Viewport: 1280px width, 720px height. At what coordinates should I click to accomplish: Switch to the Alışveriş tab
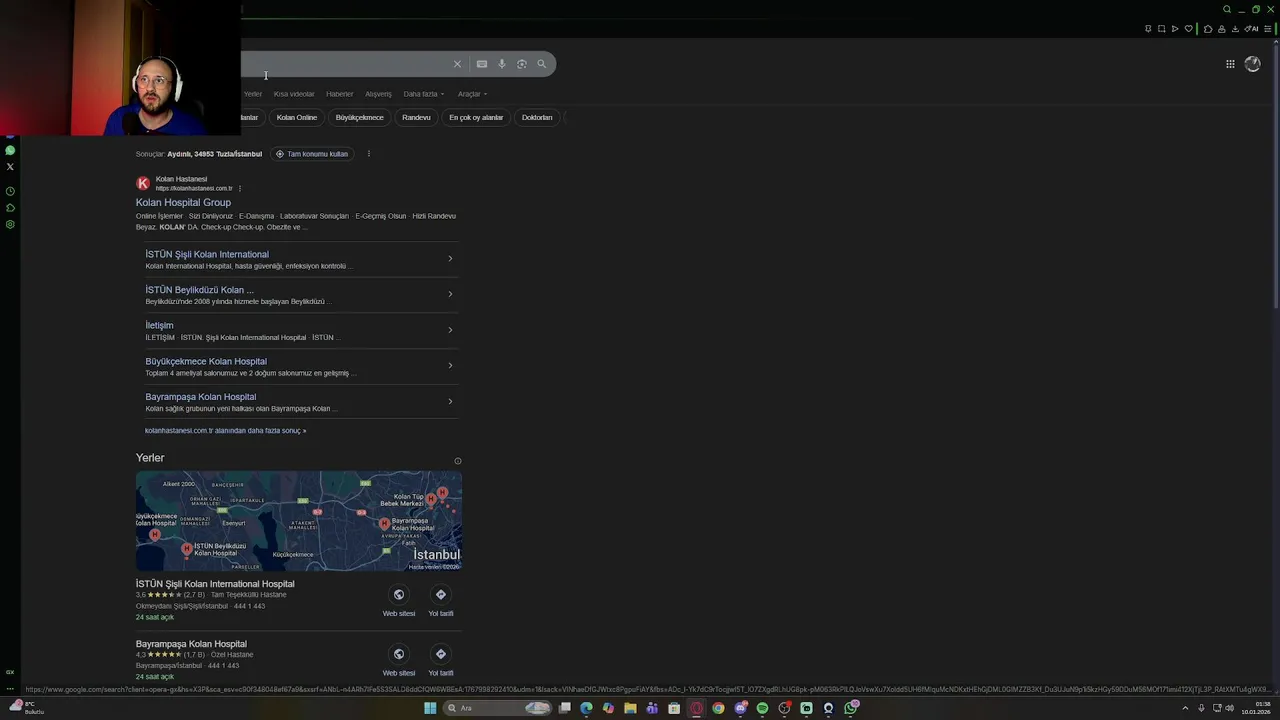[x=379, y=94]
